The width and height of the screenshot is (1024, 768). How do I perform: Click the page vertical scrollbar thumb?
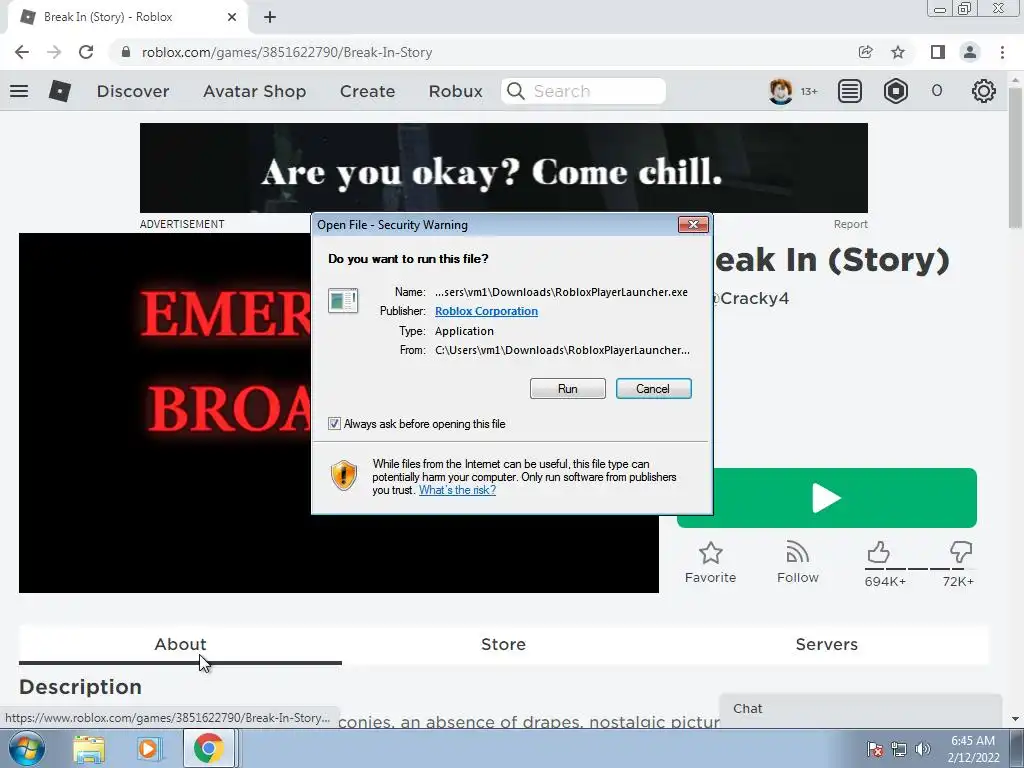(x=1015, y=157)
